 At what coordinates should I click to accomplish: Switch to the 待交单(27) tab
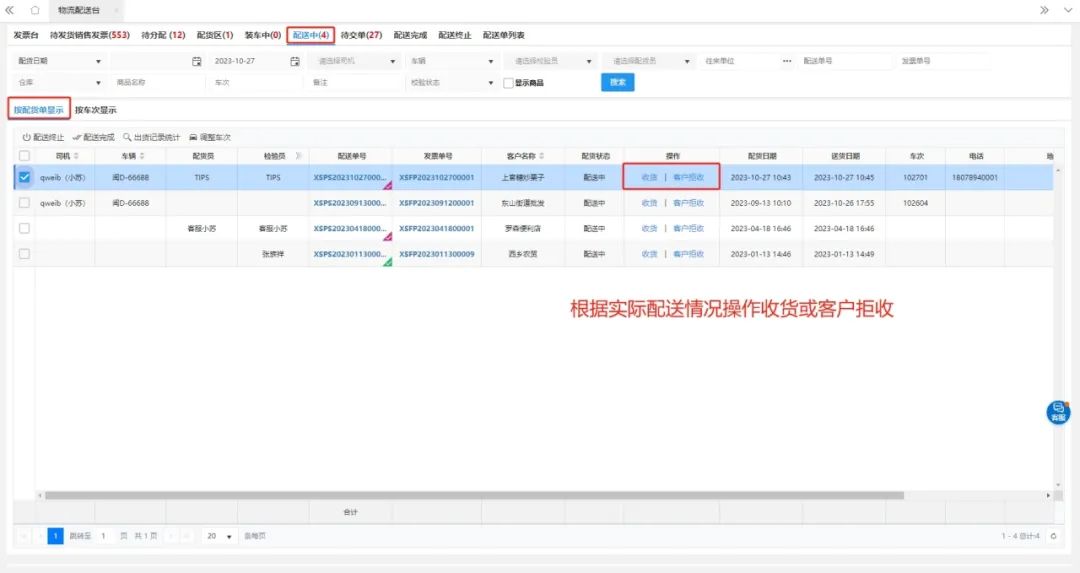click(x=361, y=35)
